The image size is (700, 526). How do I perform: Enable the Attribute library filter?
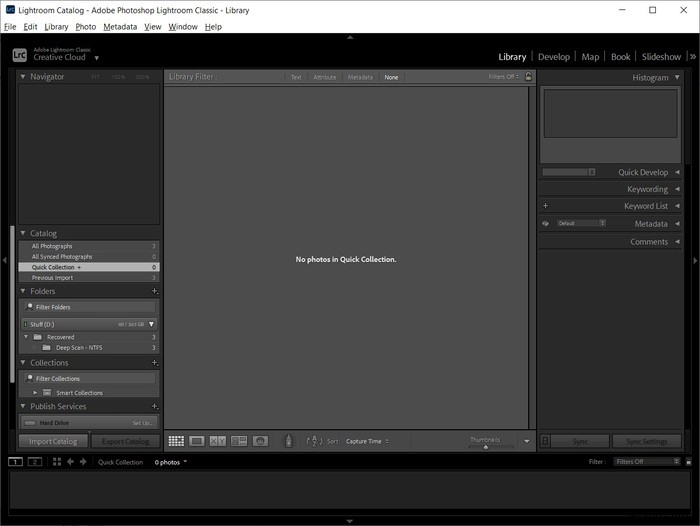pyautogui.click(x=325, y=77)
